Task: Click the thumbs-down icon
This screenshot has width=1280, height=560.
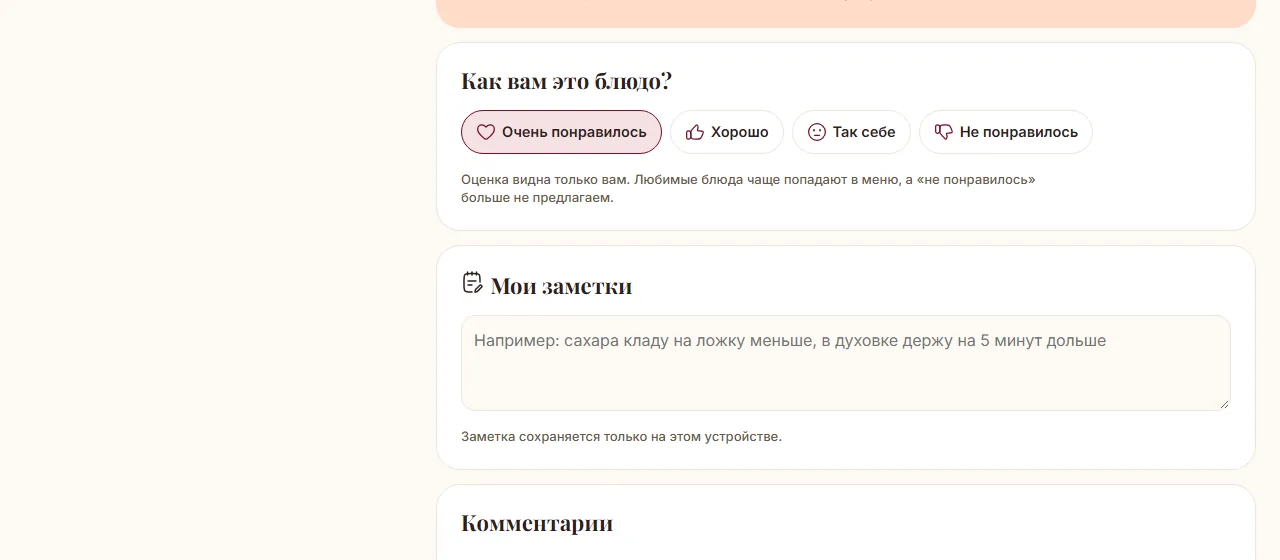Action: click(x=944, y=132)
